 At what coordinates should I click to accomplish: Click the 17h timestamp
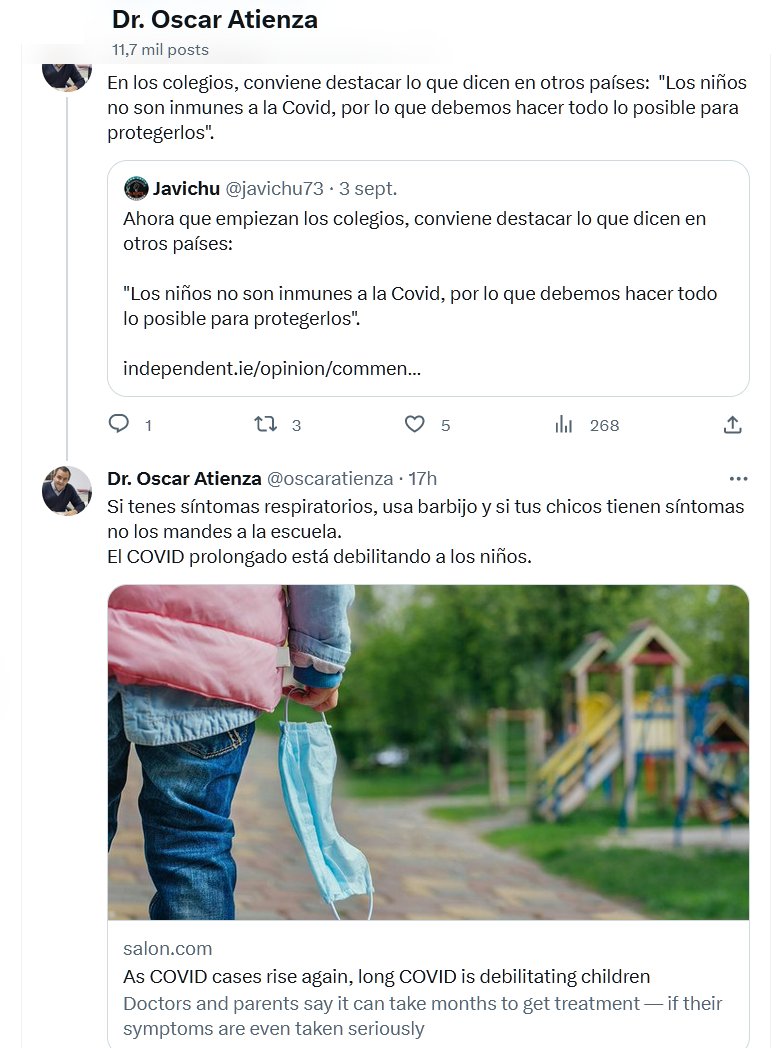(x=423, y=479)
